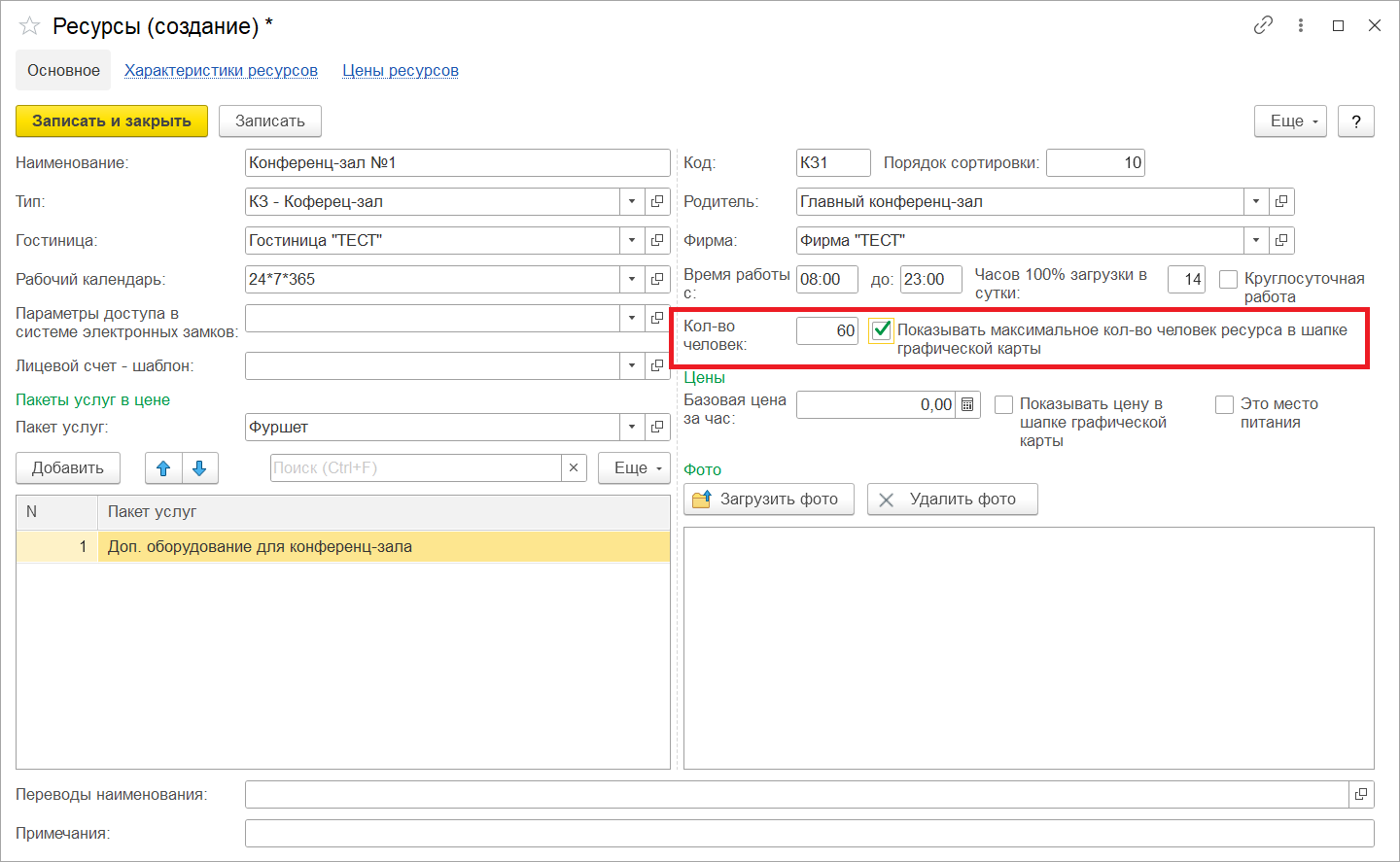Expand the Гостиница dropdown list

pos(632,240)
